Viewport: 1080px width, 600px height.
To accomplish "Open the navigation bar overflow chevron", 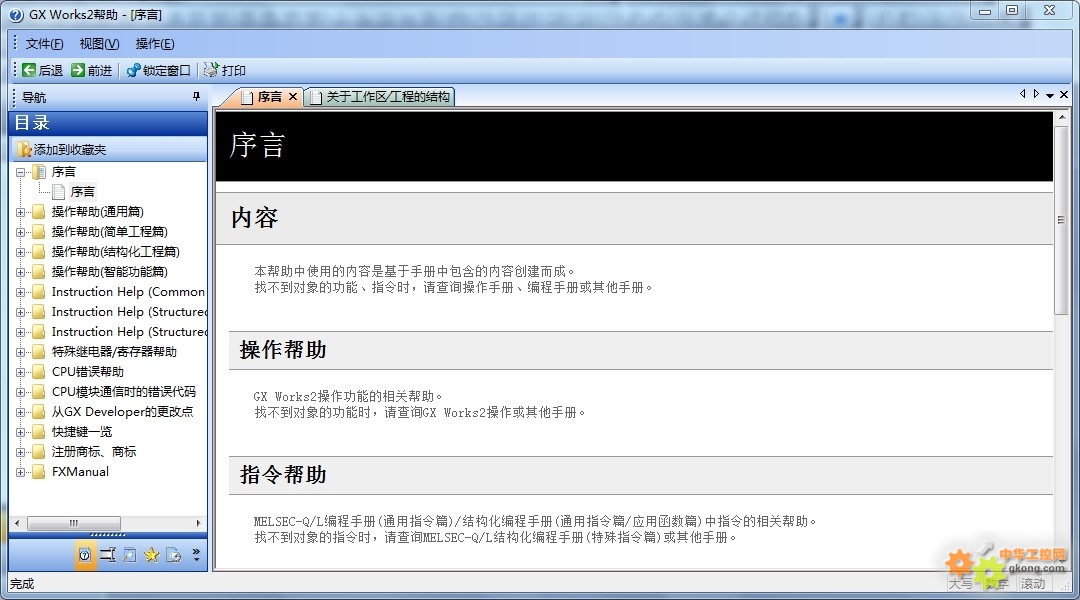I will 196,555.
